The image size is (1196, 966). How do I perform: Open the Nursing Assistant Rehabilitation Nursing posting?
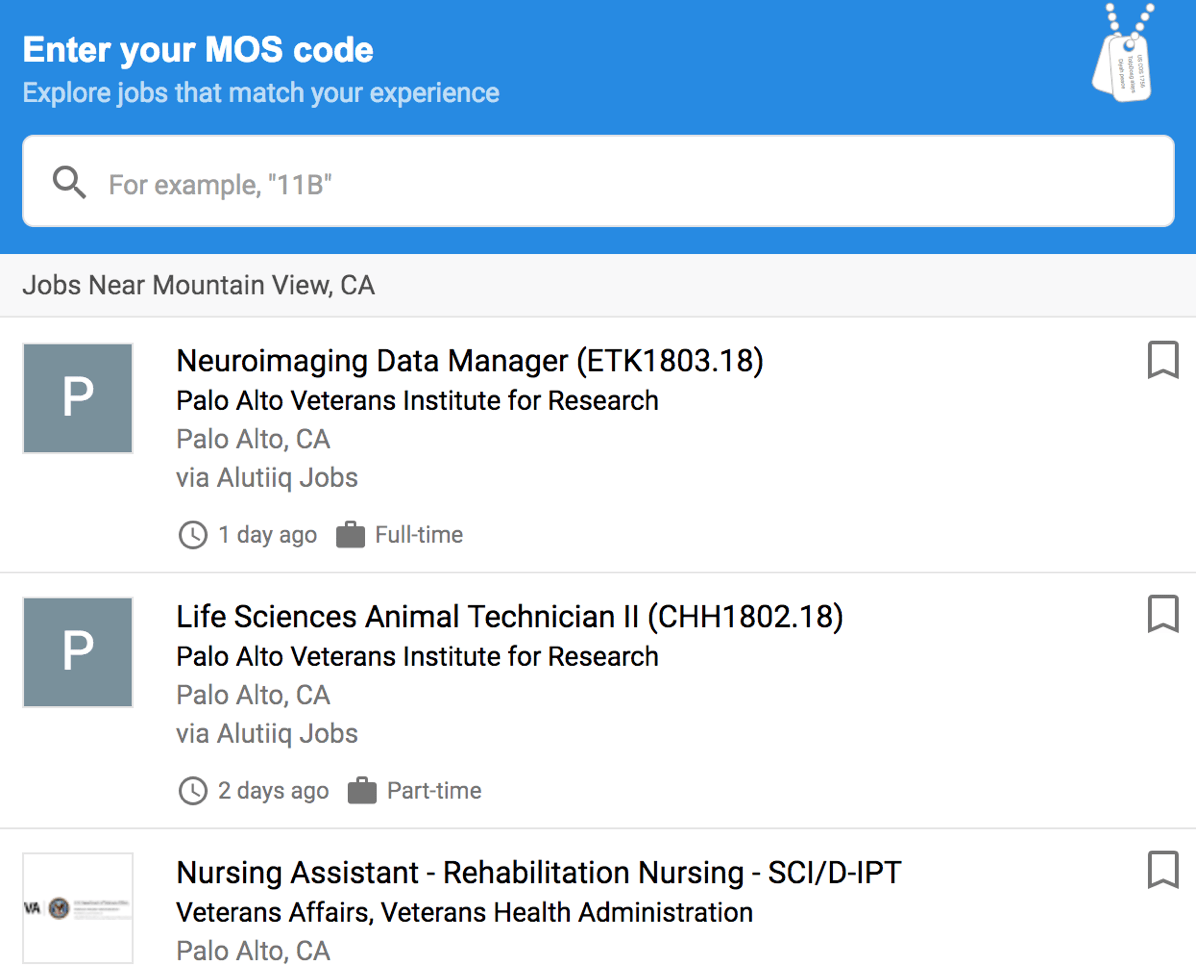point(537,872)
